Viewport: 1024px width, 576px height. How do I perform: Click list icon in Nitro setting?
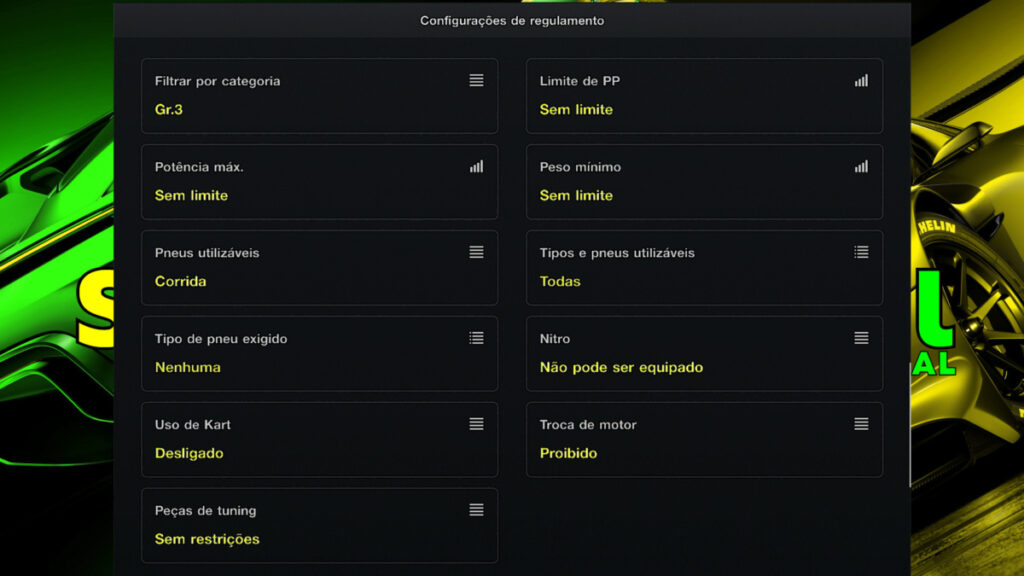click(861, 338)
